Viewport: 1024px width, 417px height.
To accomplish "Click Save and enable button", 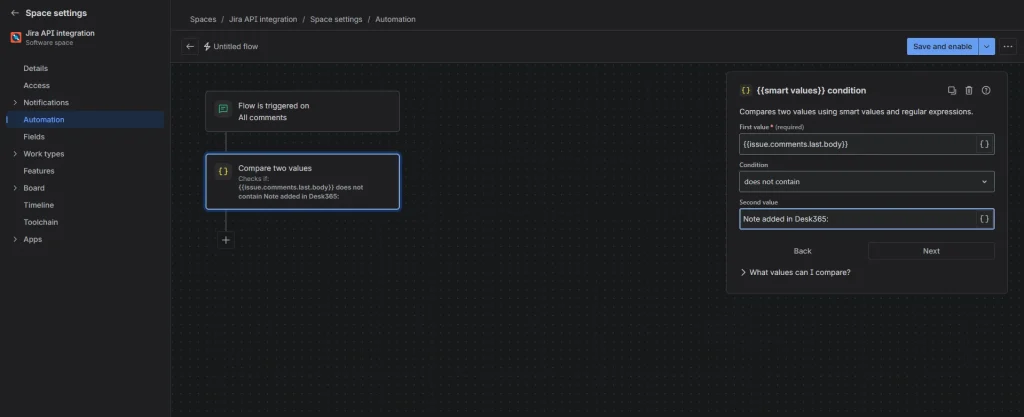I will [942, 46].
